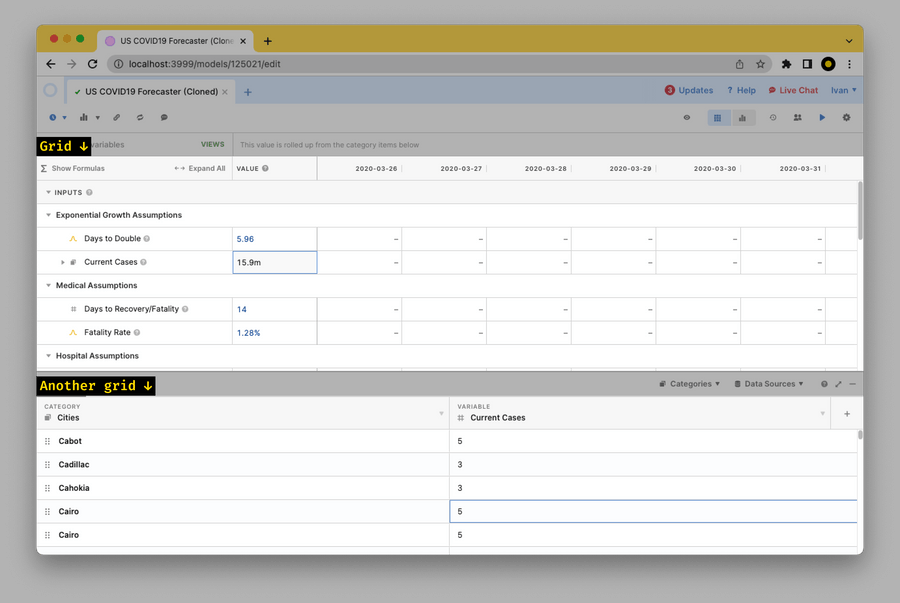900x603 pixels.
Task: Open the Cities category dropdown arrow
Action: (441, 414)
